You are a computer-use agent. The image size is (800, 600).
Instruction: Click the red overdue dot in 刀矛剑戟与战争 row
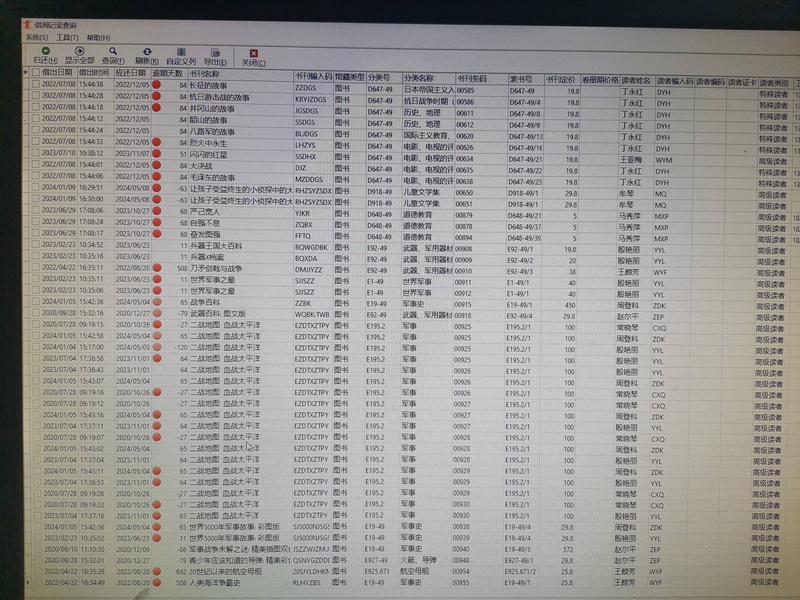(x=157, y=267)
